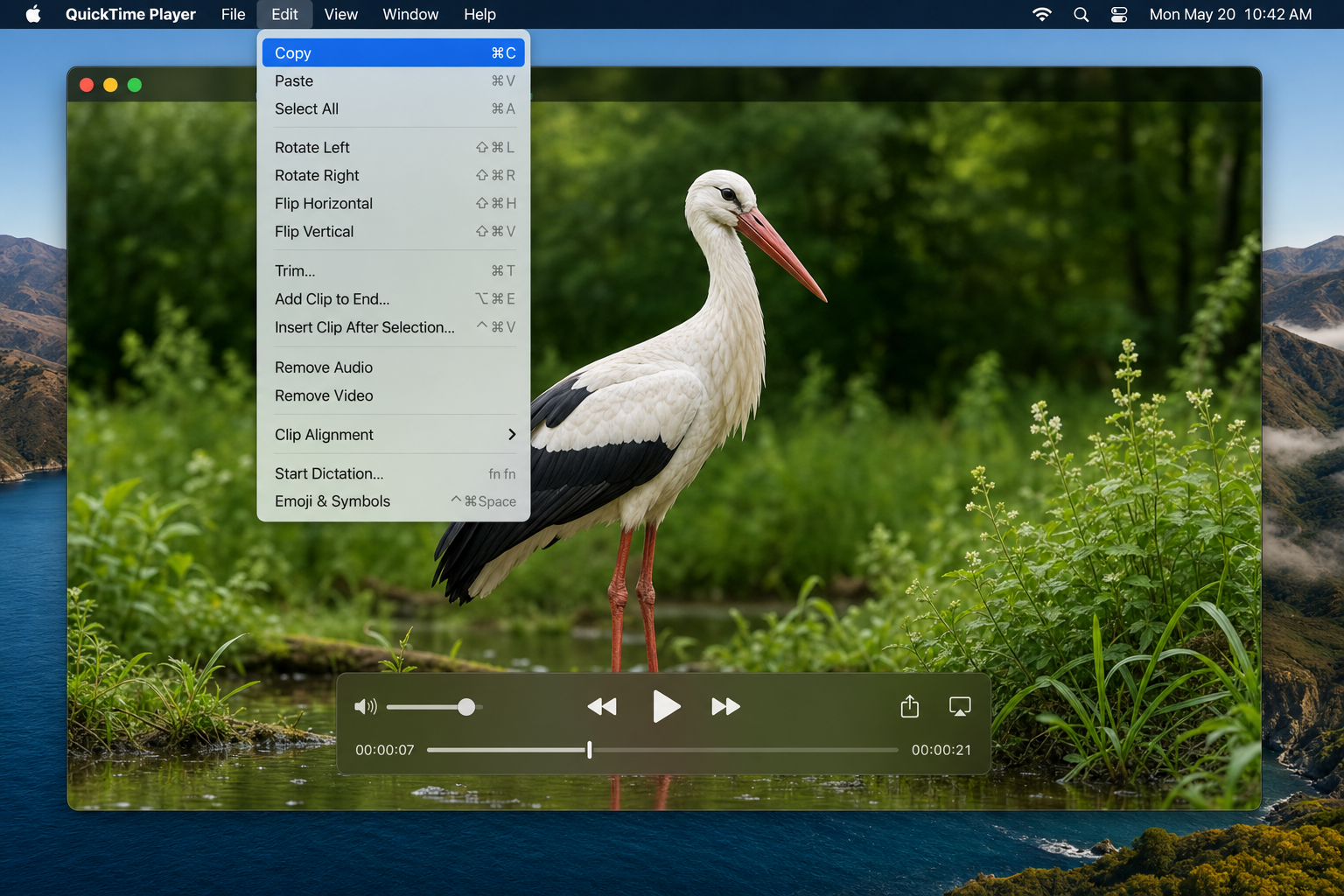Image resolution: width=1344 pixels, height=896 pixels.
Task: Select Remove Video
Action: [x=394, y=395]
